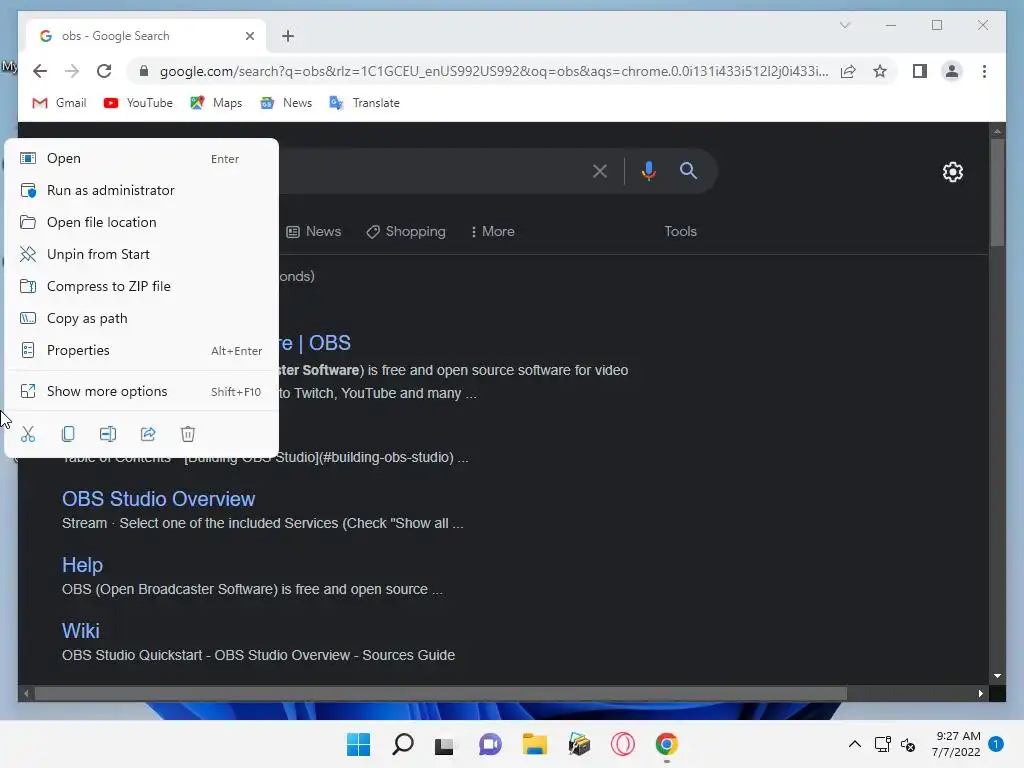This screenshot has height=768, width=1024.
Task: Open taskbar Search magnifier
Action: [403, 744]
